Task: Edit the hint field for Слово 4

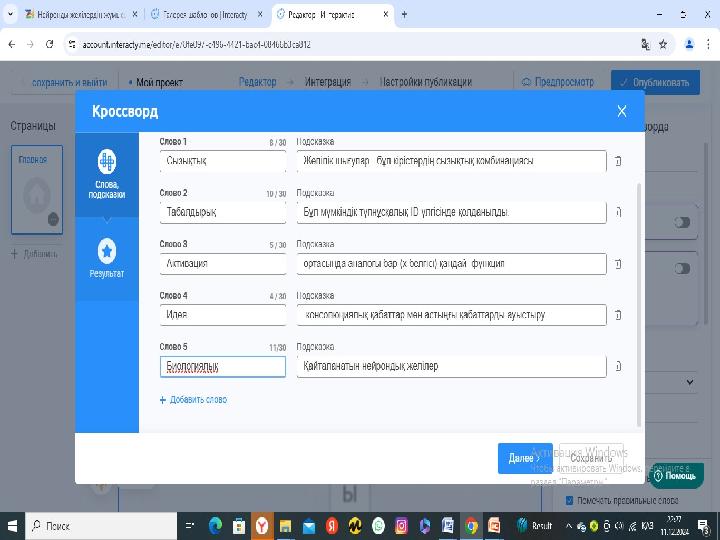Action: [x=451, y=315]
